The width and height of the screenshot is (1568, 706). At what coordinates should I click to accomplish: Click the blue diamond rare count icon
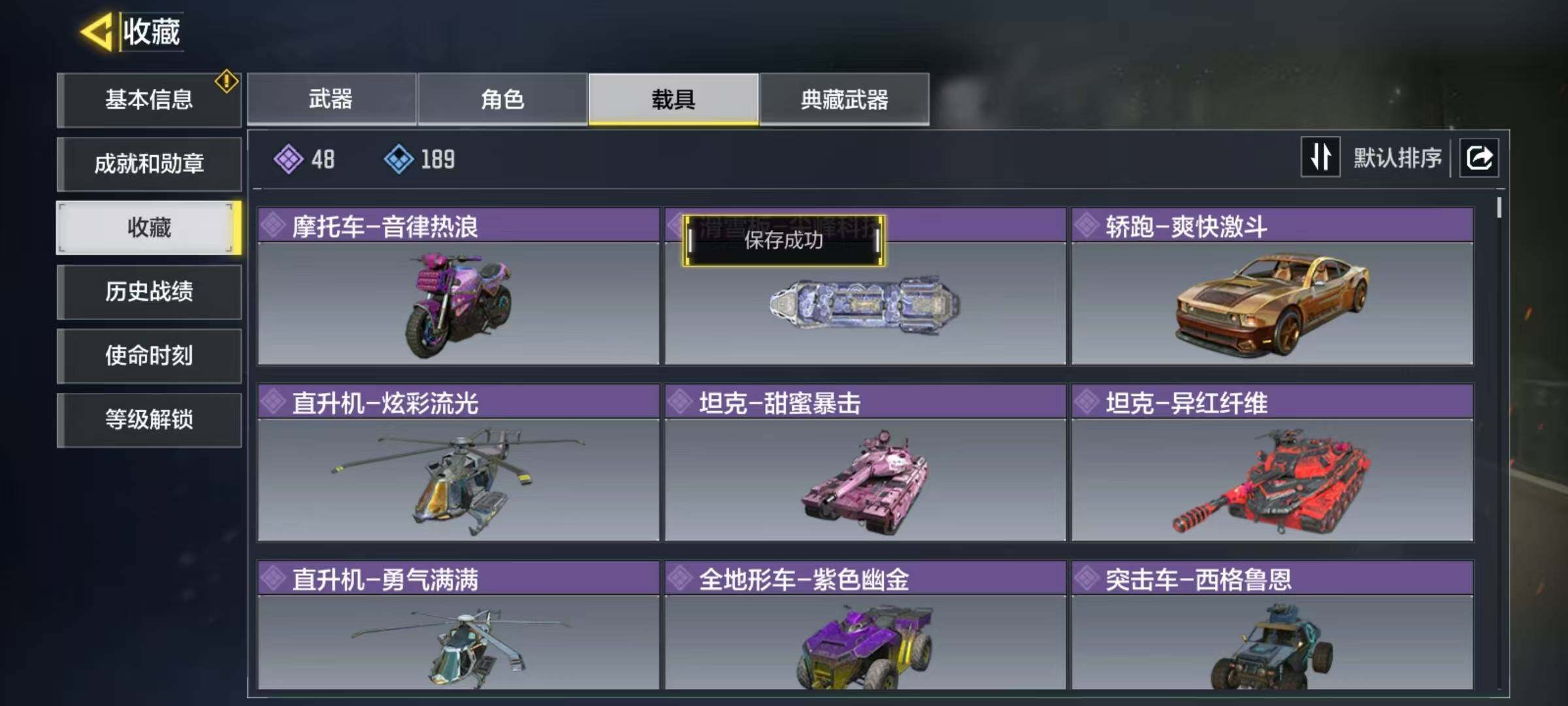pos(399,159)
